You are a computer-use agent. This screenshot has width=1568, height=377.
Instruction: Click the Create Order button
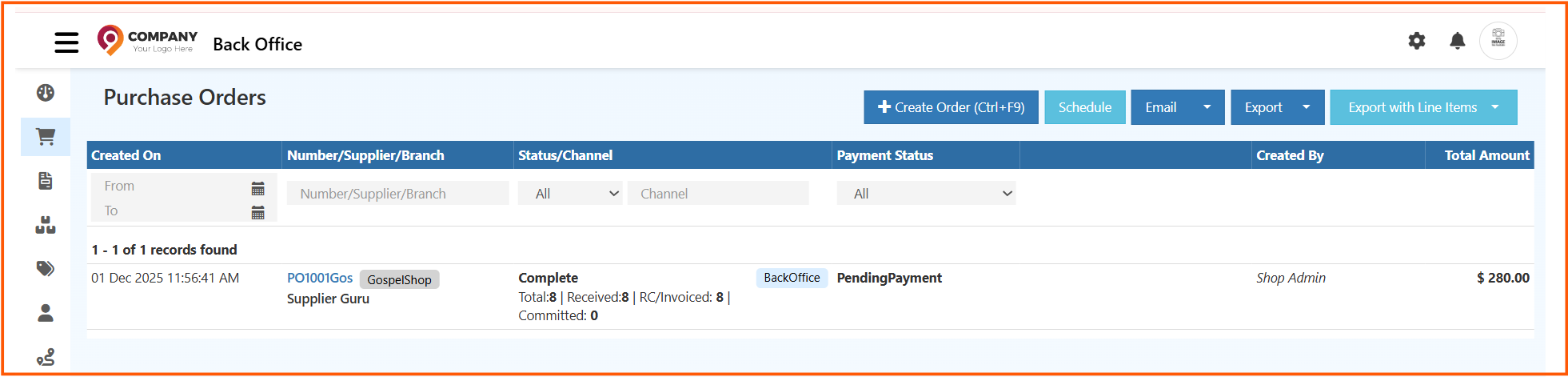951,107
